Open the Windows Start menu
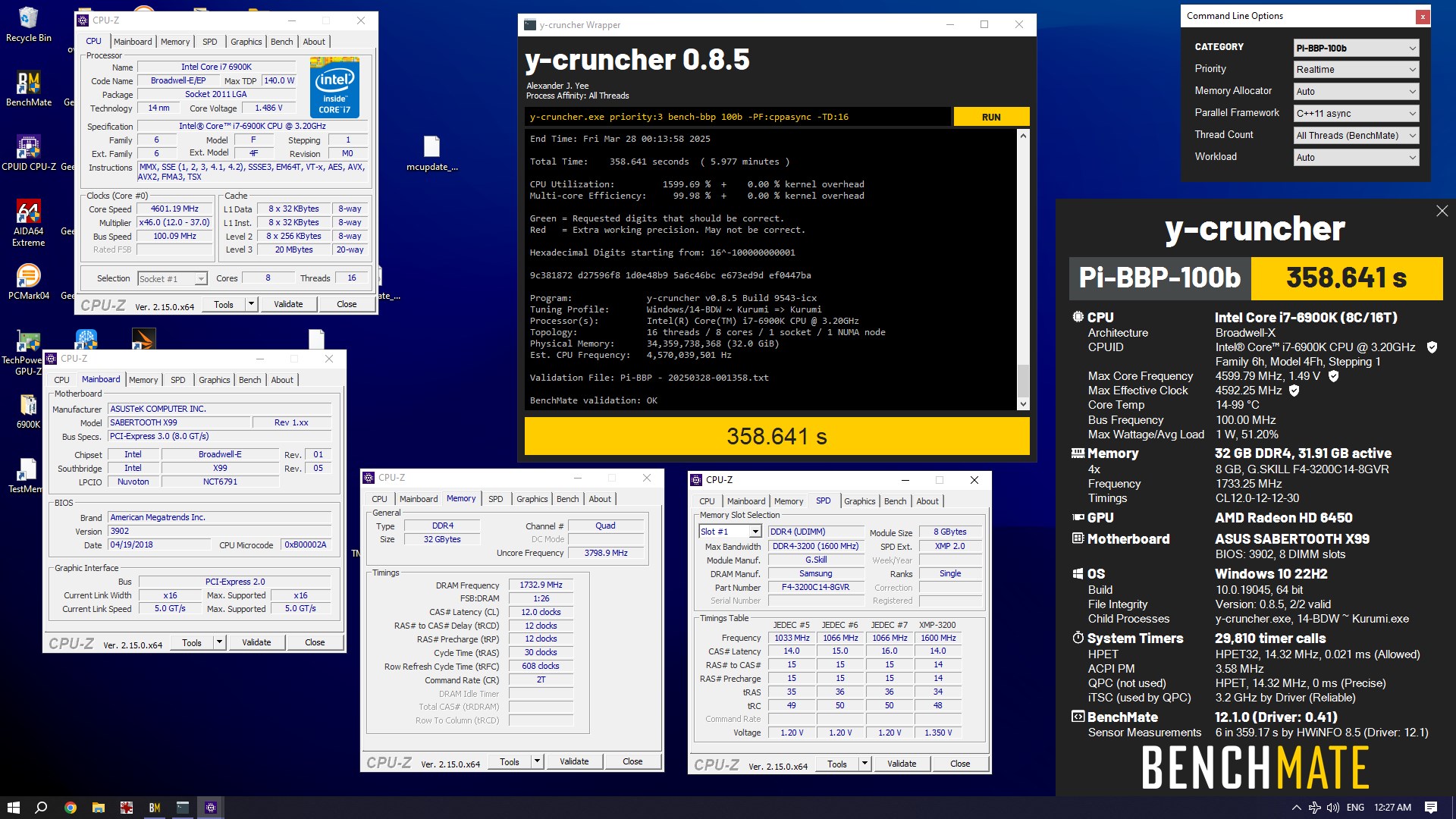 [x=13, y=808]
